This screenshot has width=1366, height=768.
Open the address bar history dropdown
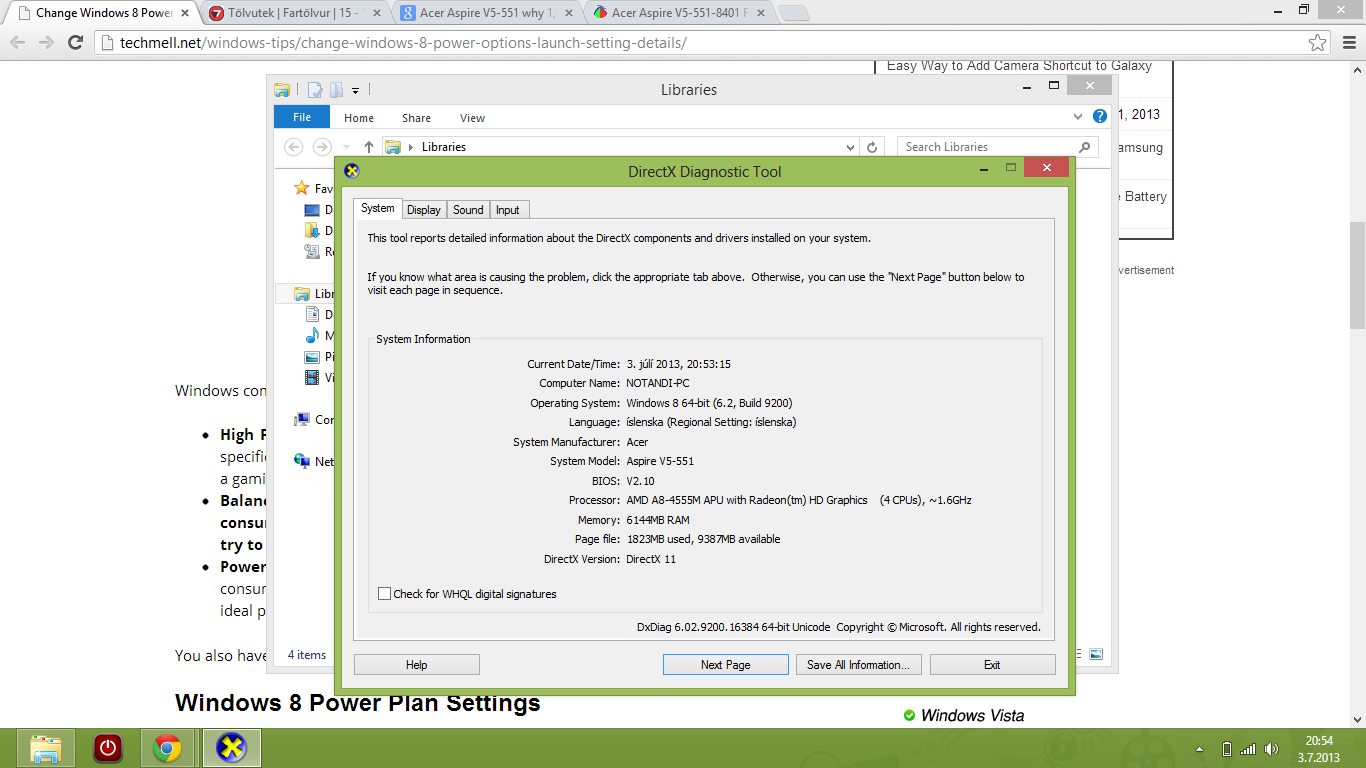(851, 147)
